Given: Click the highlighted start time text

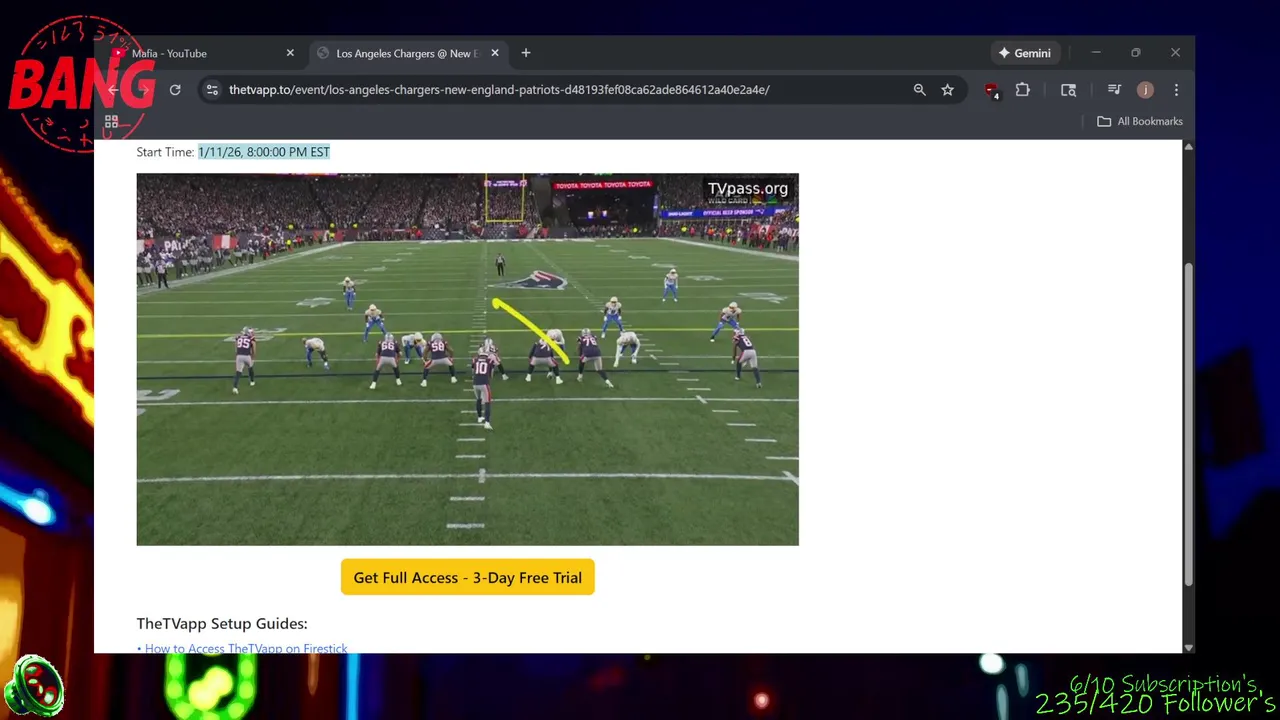Looking at the screenshot, I should click(x=264, y=152).
